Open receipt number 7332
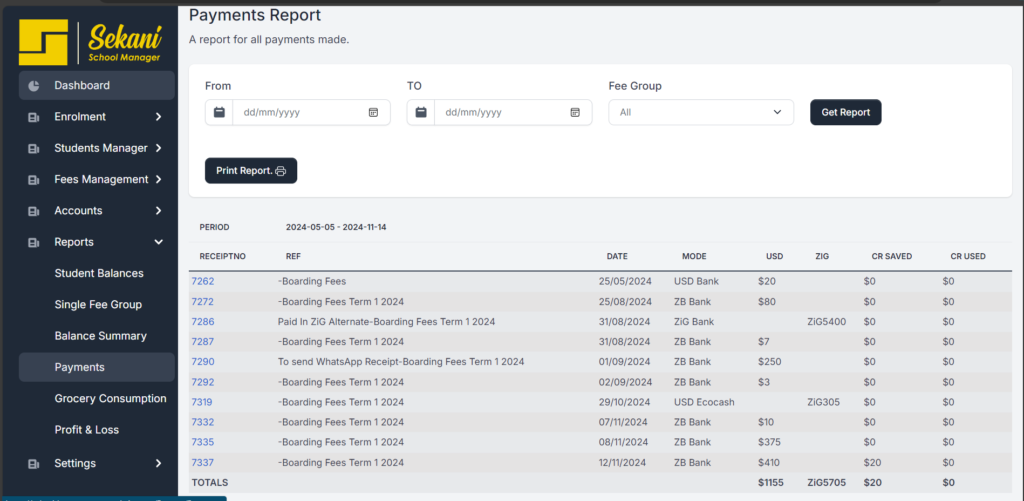Screen dimensions: 1024x501 (202, 423)
